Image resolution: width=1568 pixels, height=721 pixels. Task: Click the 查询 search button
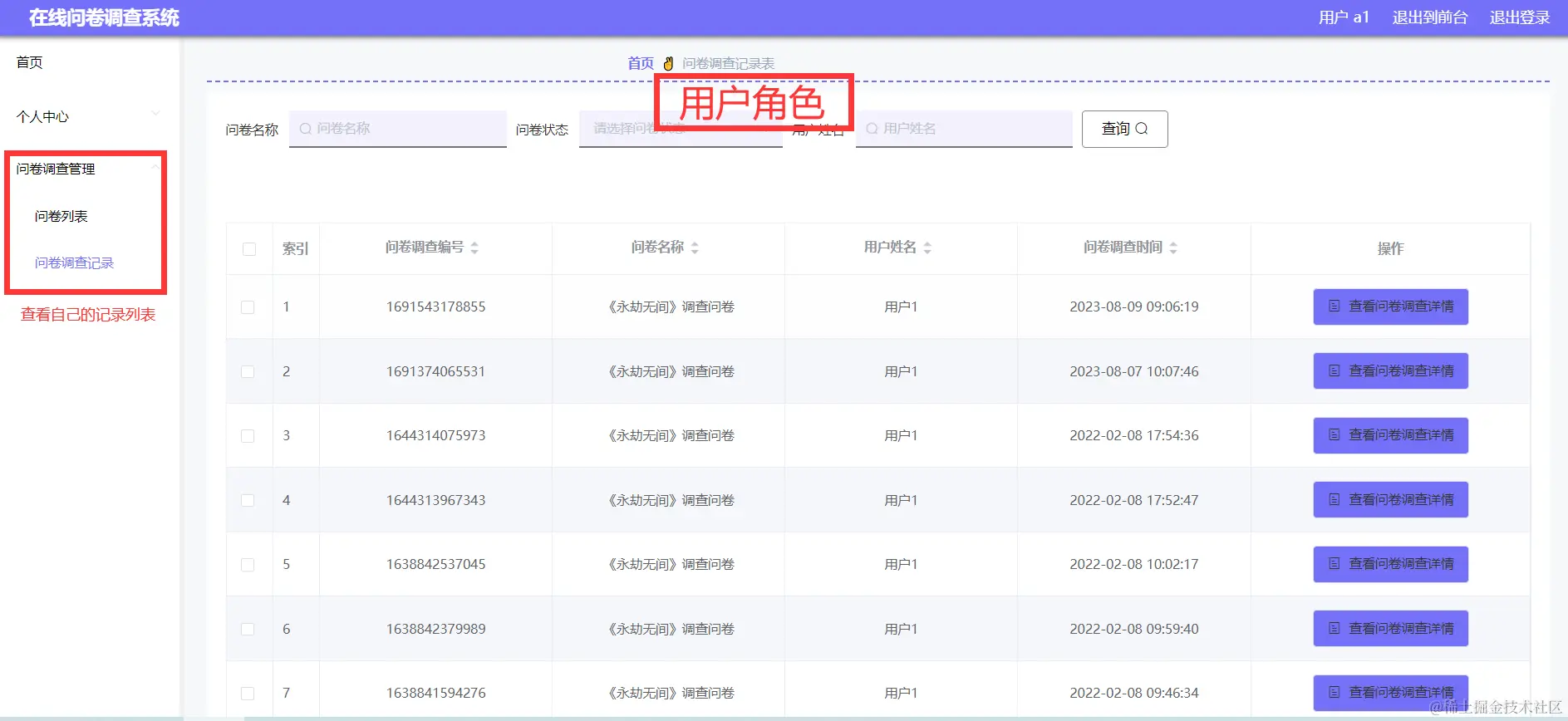1125,129
